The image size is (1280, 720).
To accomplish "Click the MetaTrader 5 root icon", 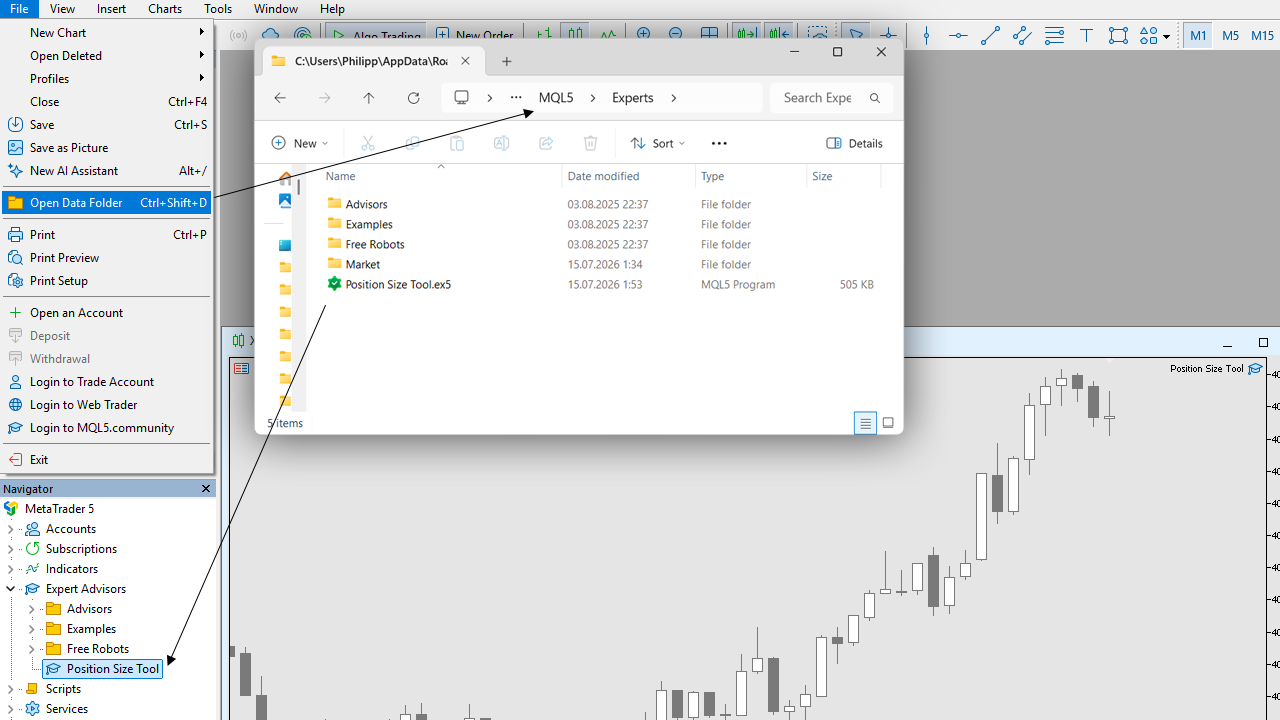I will click(12, 509).
